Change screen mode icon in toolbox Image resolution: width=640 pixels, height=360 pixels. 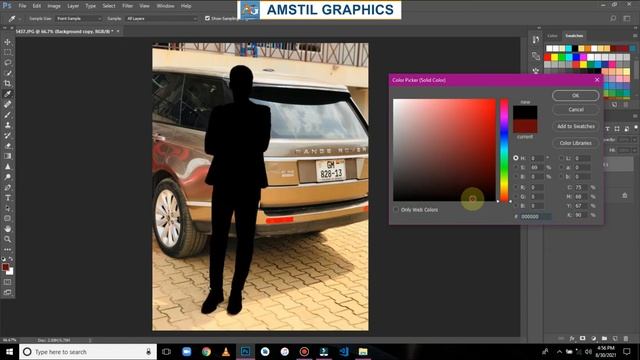pyautogui.click(x=7, y=292)
